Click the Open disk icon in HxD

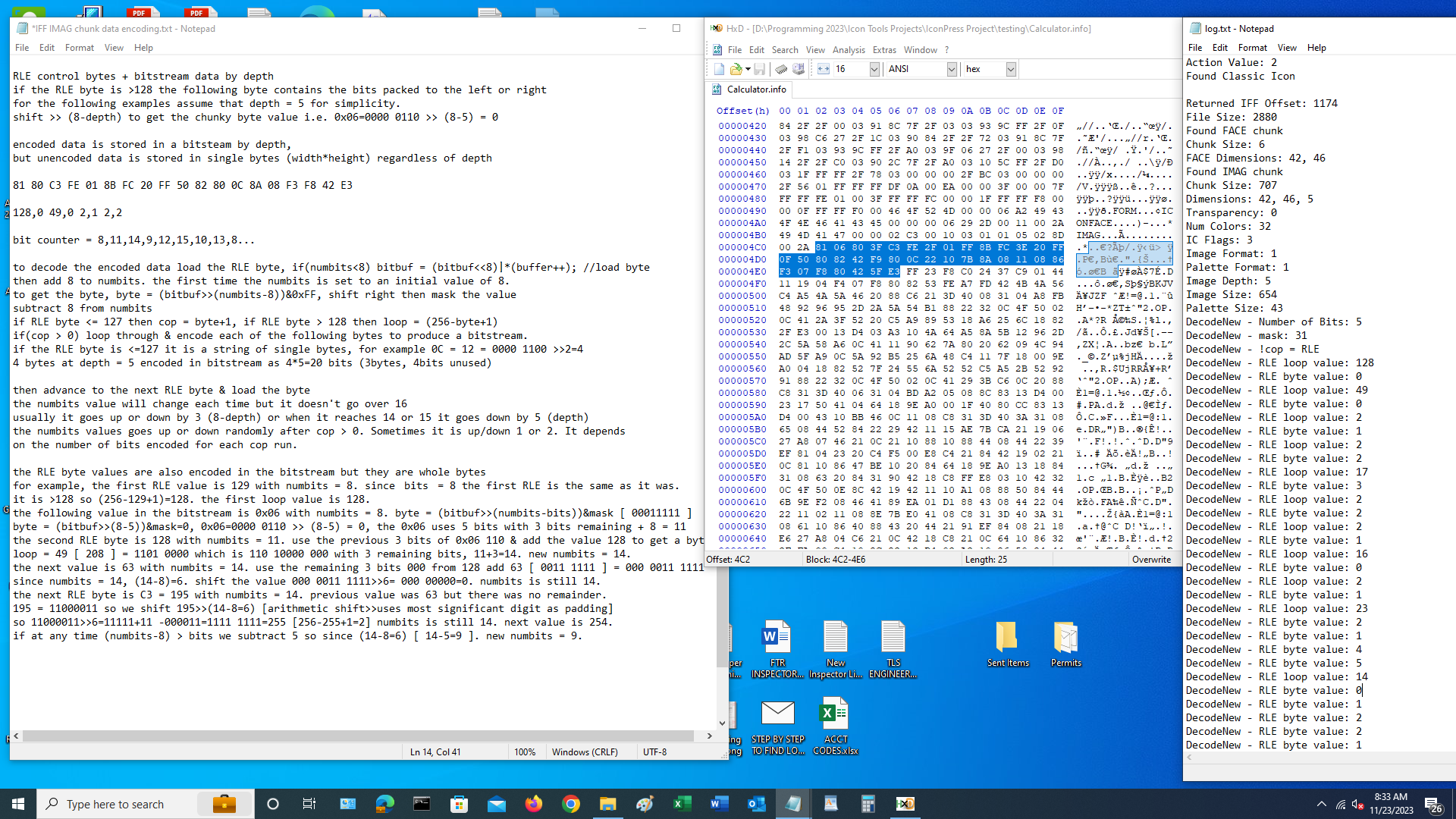click(799, 69)
